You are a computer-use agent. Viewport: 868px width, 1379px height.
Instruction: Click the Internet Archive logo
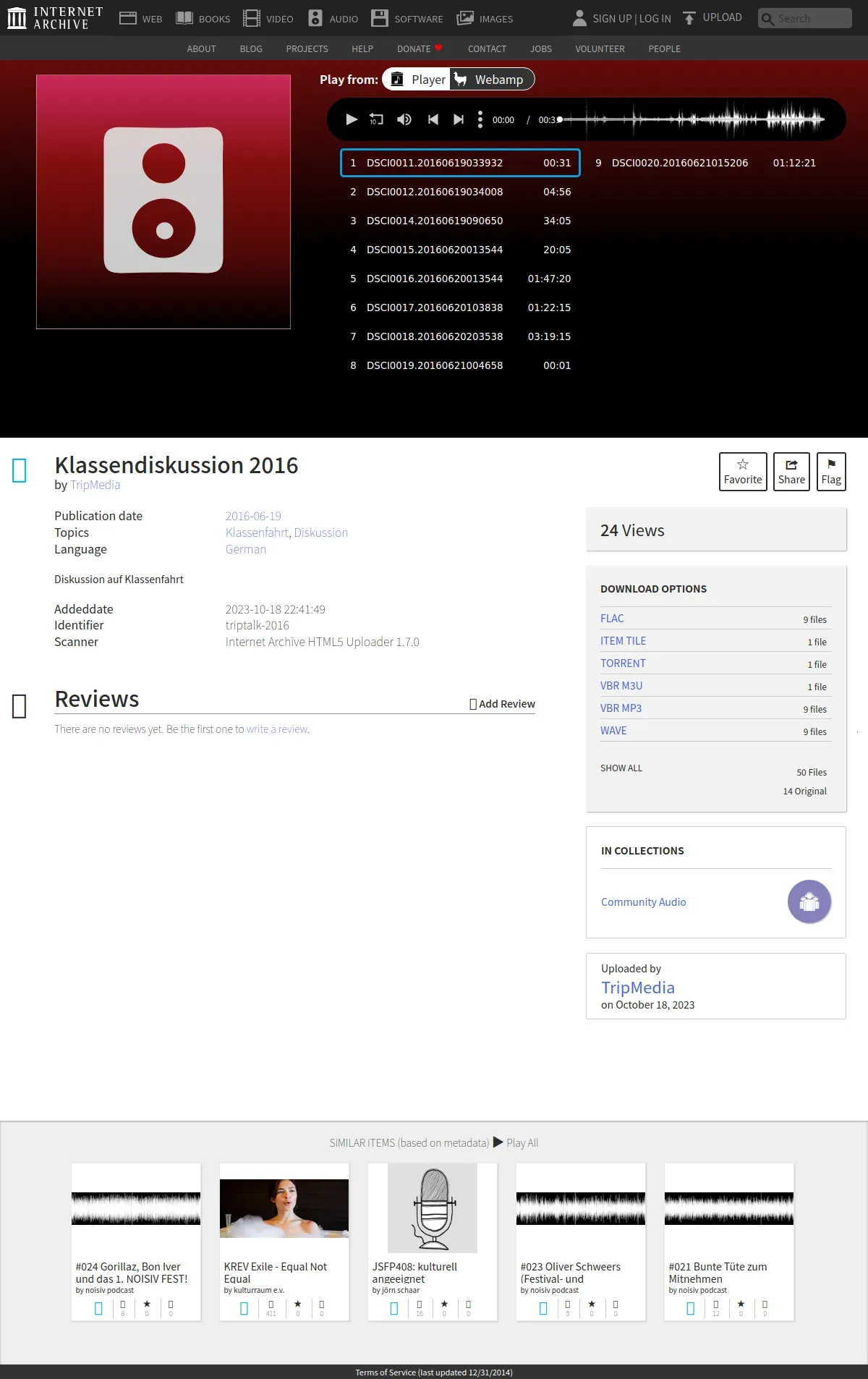(55, 18)
